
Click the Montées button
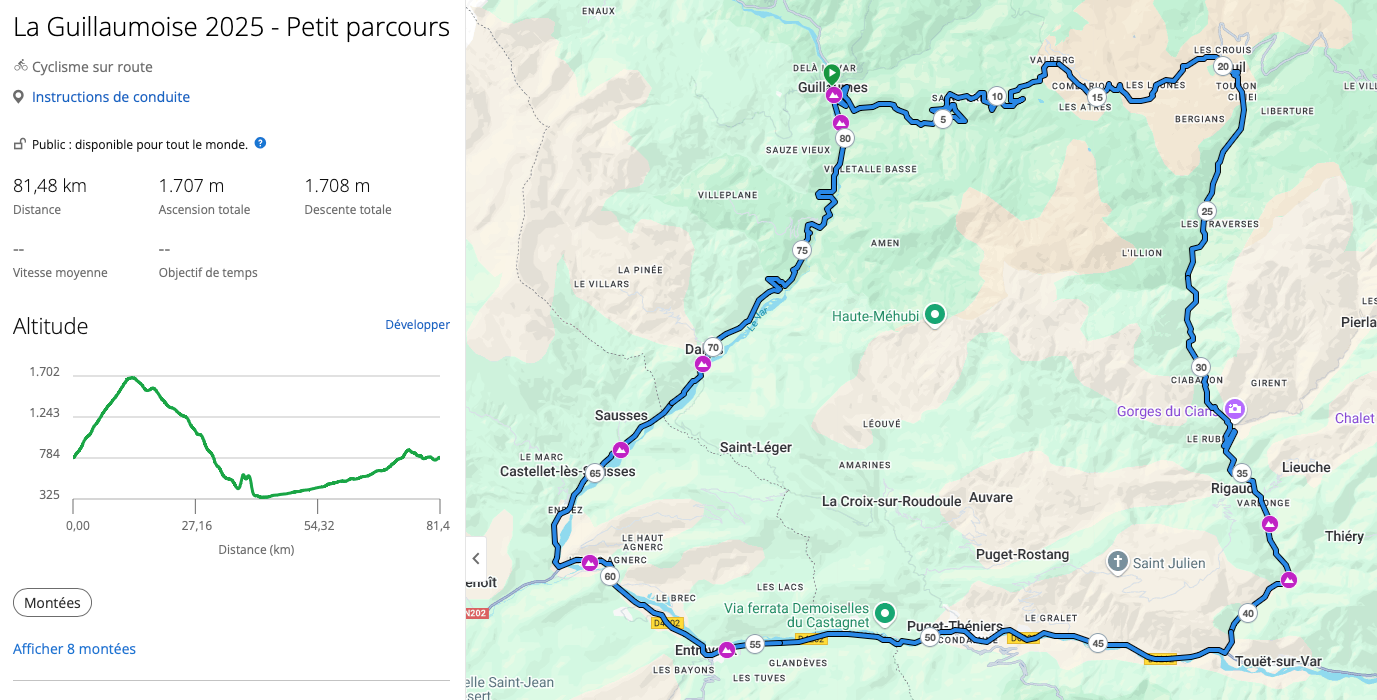(x=52, y=603)
